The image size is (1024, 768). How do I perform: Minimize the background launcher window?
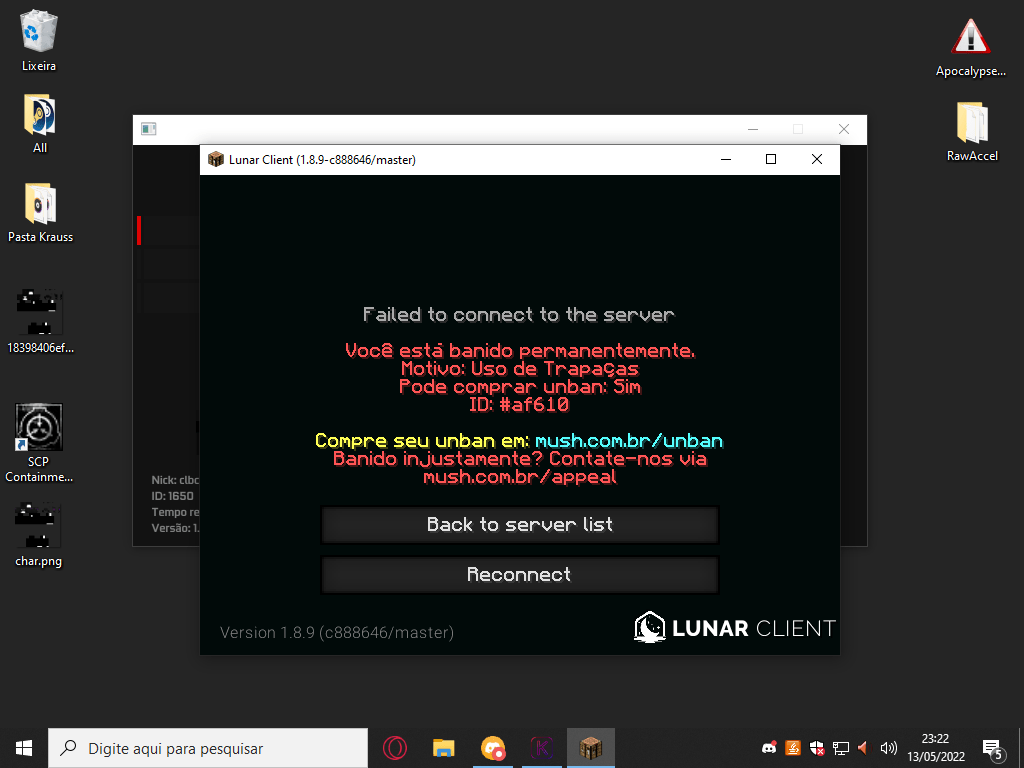click(753, 129)
